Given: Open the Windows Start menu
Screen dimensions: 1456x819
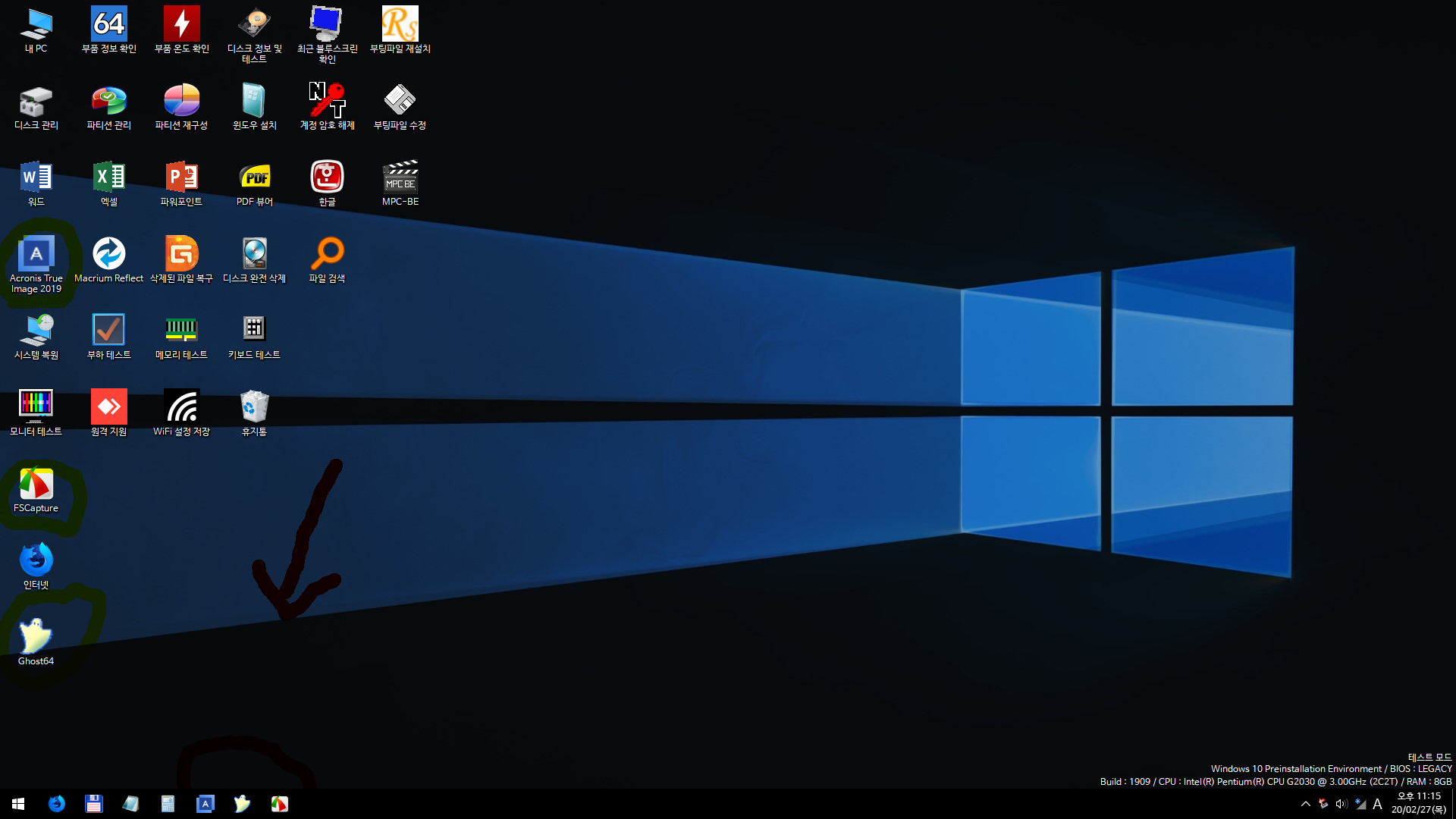Looking at the screenshot, I should pos(18,804).
